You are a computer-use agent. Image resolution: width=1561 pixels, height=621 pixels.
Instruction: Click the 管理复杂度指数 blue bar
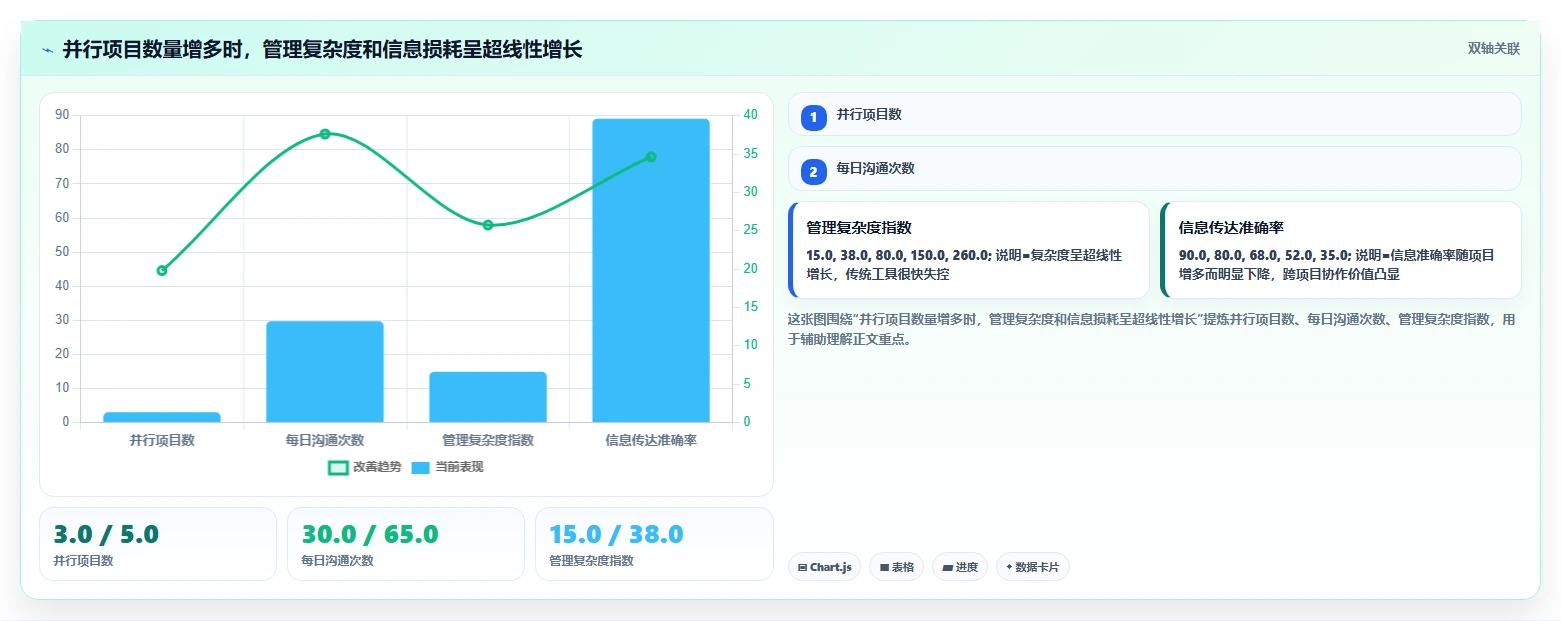pos(488,397)
